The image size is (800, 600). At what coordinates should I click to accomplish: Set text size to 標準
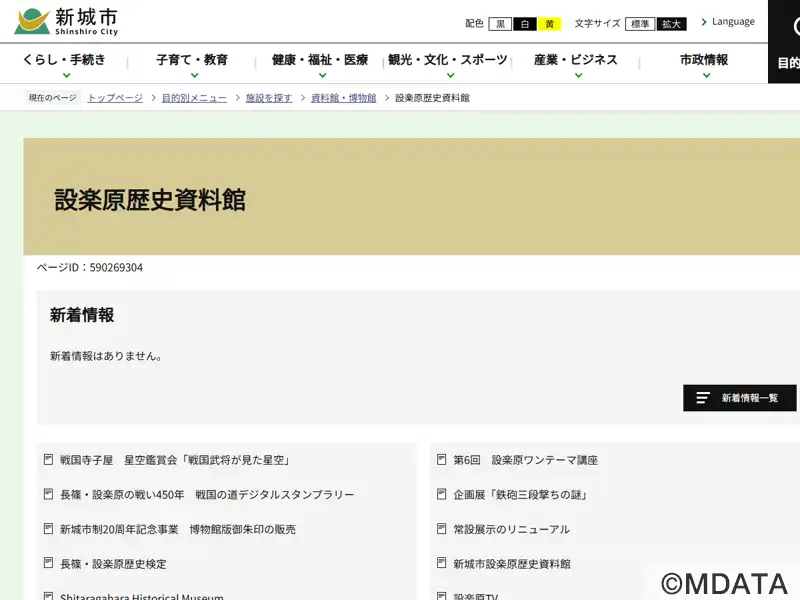(x=640, y=24)
